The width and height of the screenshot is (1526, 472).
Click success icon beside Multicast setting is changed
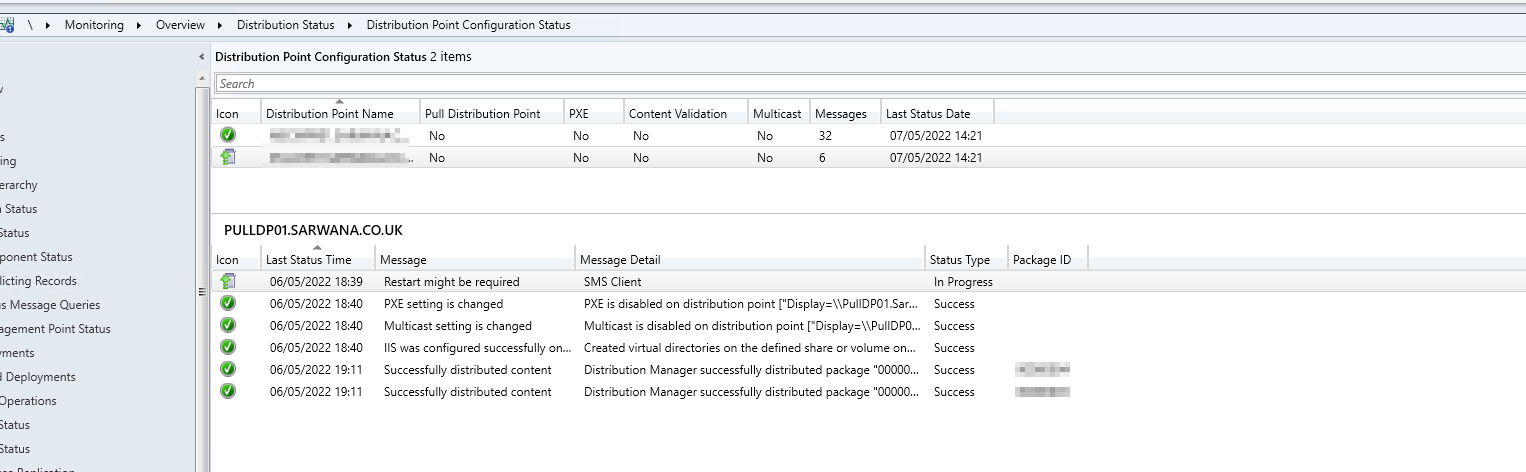coord(228,325)
